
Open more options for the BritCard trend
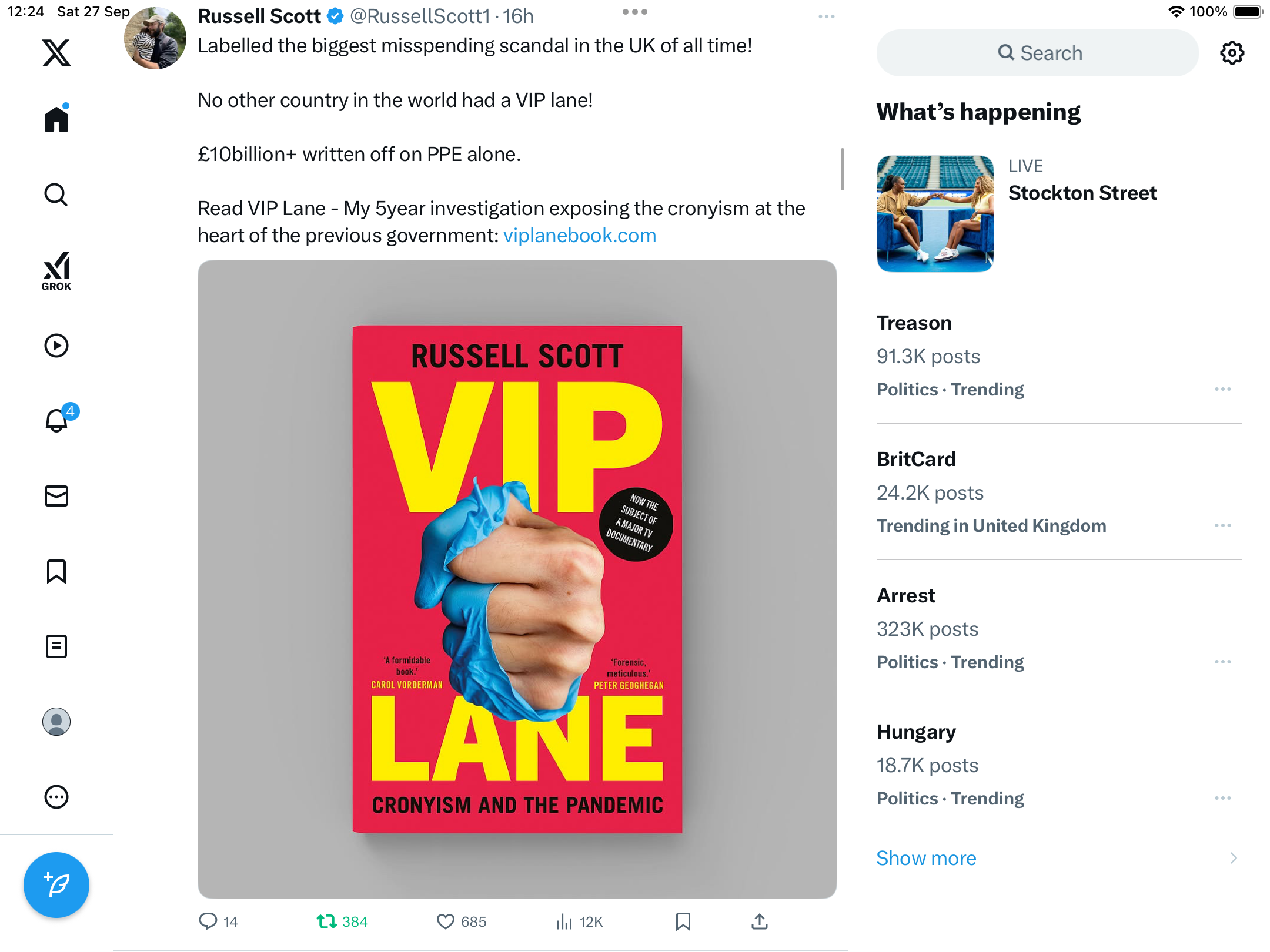pos(1223,525)
